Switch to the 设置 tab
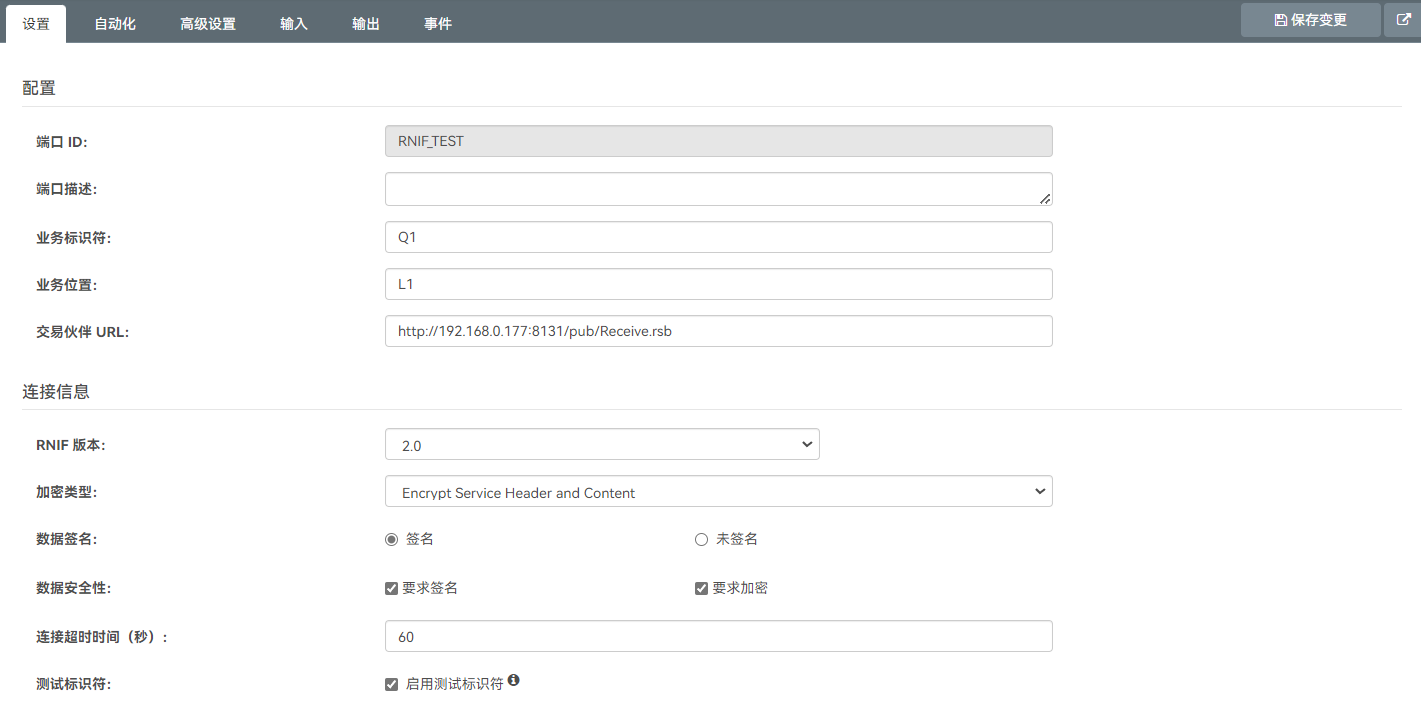 point(36,24)
